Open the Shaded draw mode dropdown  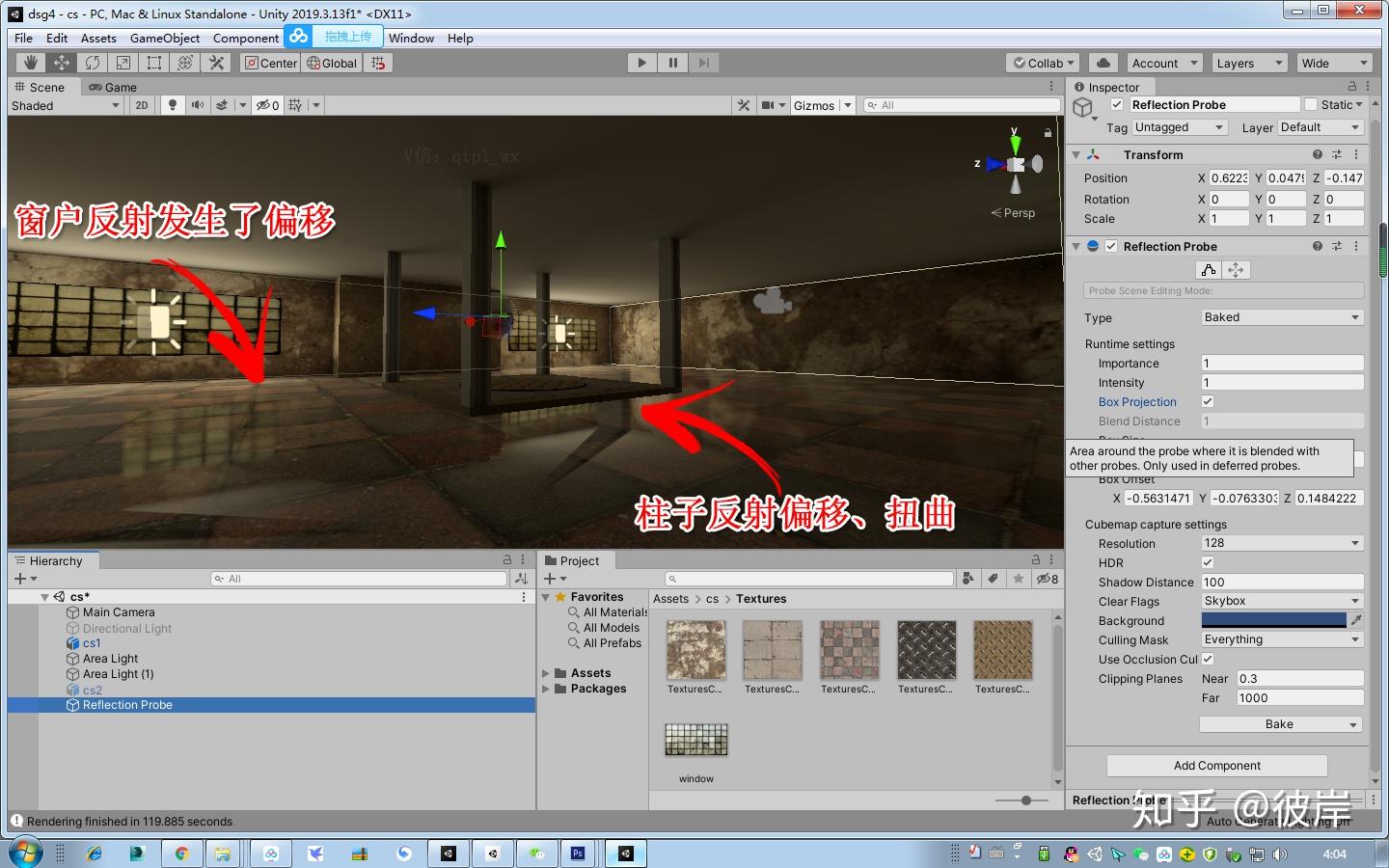[64, 105]
